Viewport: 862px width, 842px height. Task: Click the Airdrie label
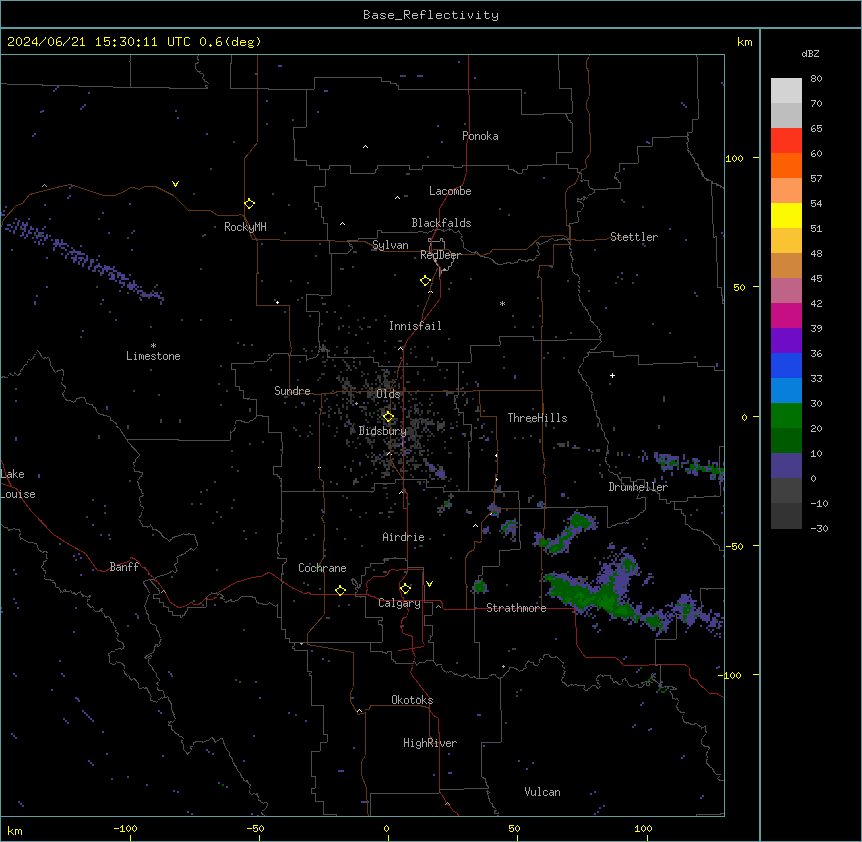coord(404,537)
